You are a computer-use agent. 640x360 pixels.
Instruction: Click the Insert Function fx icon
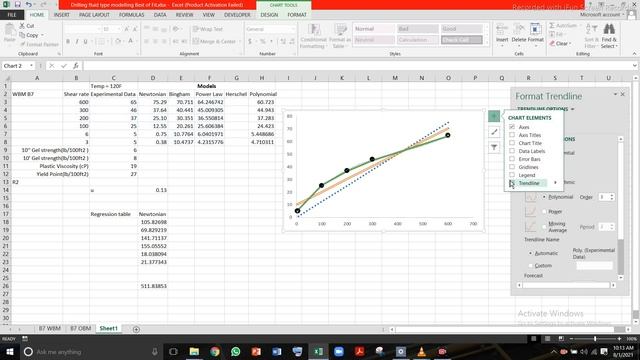[76, 66]
